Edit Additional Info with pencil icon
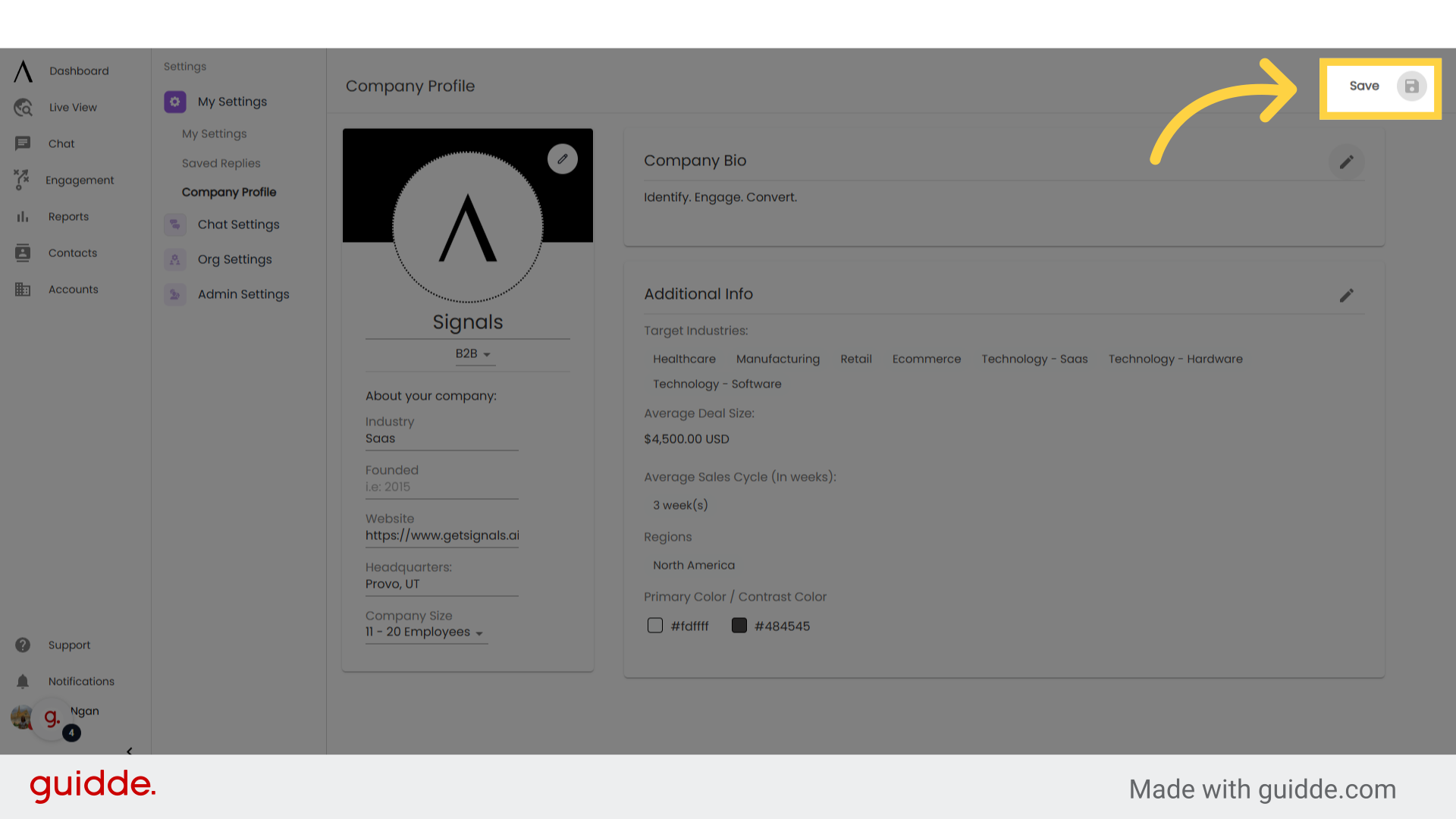The width and height of the screenshot is (1456, 819). 1347,296
